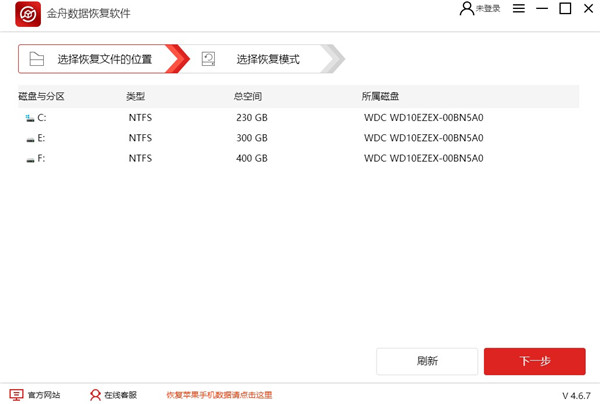Click the online customer service icon

click(x=95, y=394)
